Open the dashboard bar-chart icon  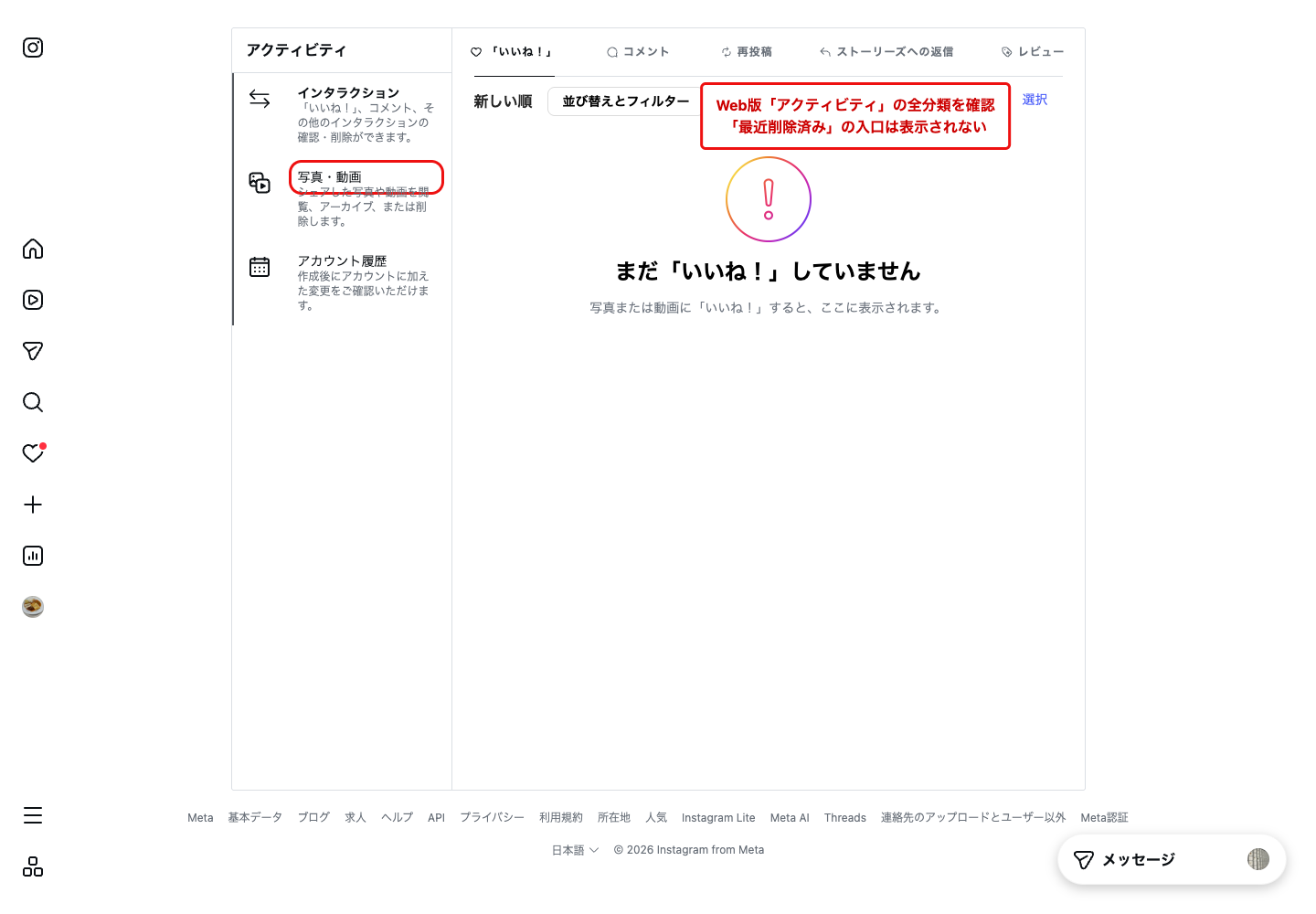pyautogui.click(x=33, y=556)
